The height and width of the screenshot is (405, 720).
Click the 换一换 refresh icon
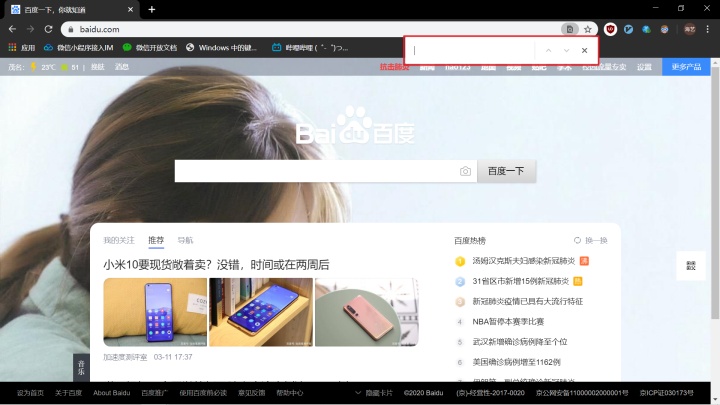tap(577, 240)
